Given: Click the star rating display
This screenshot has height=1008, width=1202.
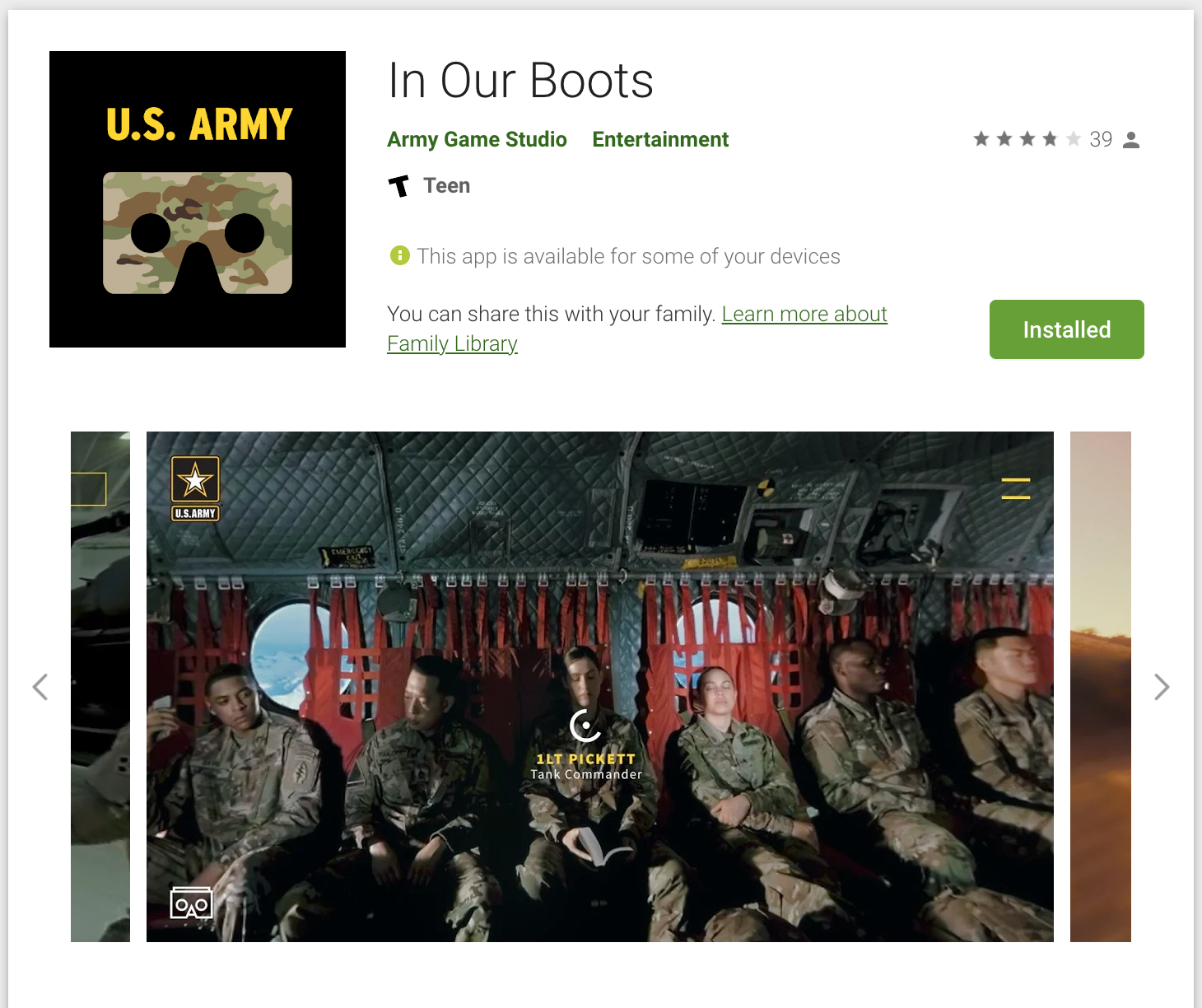Looking at the screenshot, I should pyautogui.click(x=1027, y=139).
